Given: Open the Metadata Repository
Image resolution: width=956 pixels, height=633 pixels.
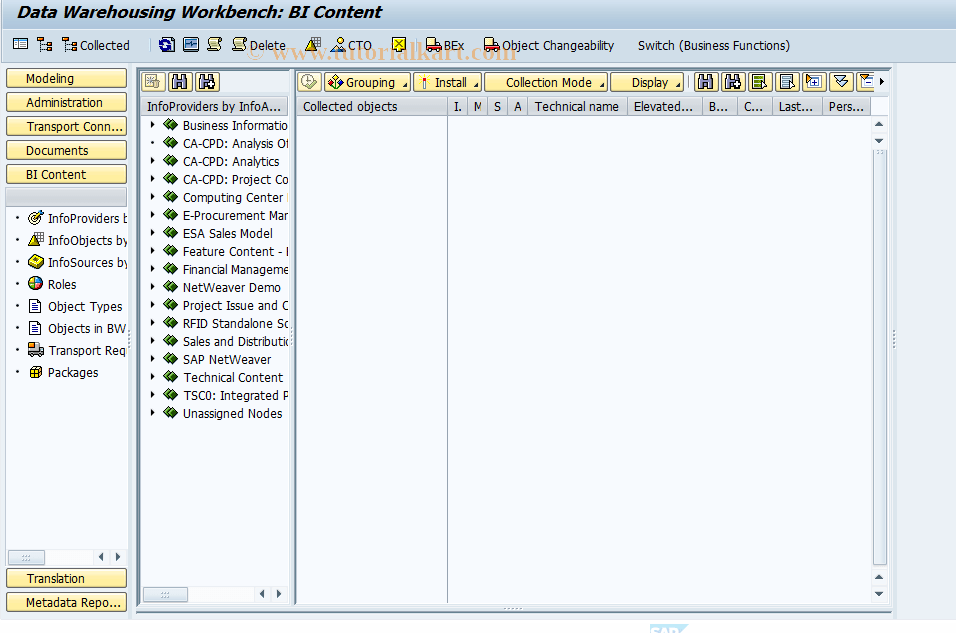Looking at the screenshot, I should point(66,602).
